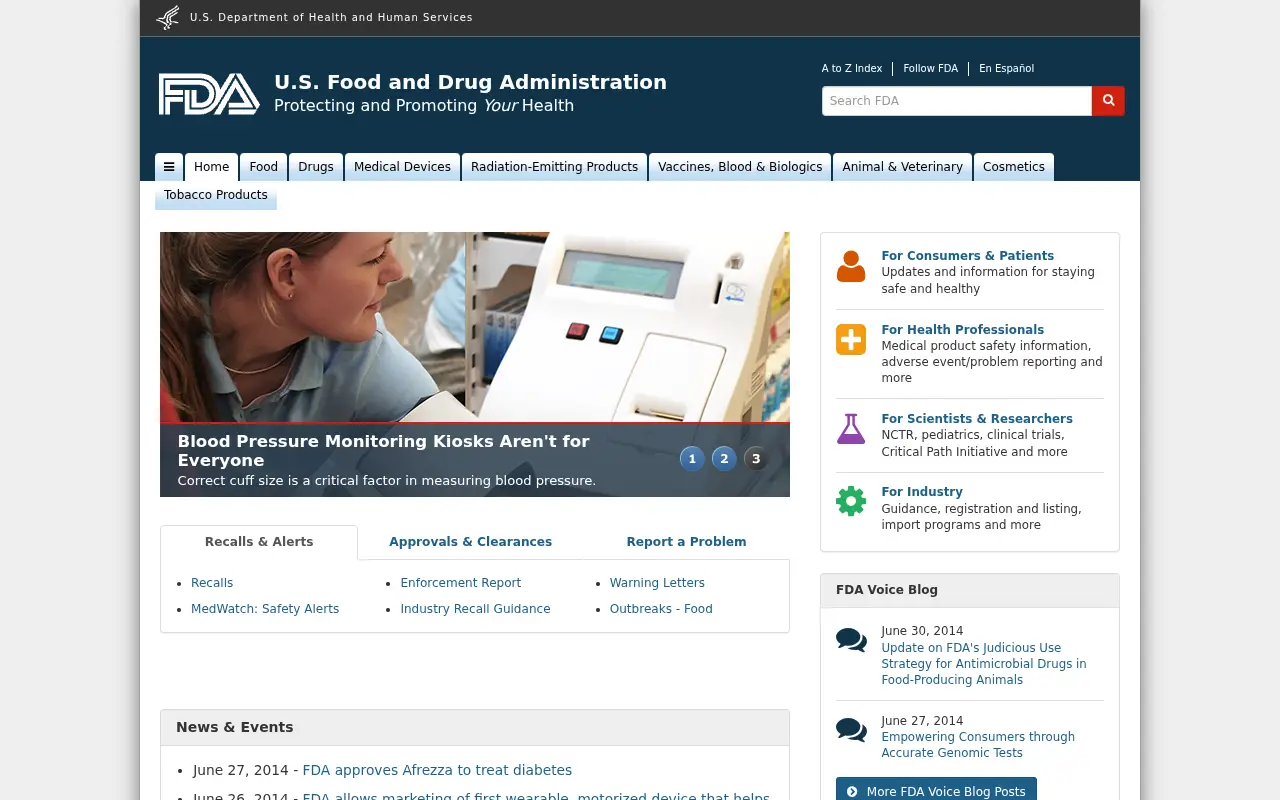
Task: Click the For Industry gear icon
Action: pyautogui.click(x=851, y=501)
